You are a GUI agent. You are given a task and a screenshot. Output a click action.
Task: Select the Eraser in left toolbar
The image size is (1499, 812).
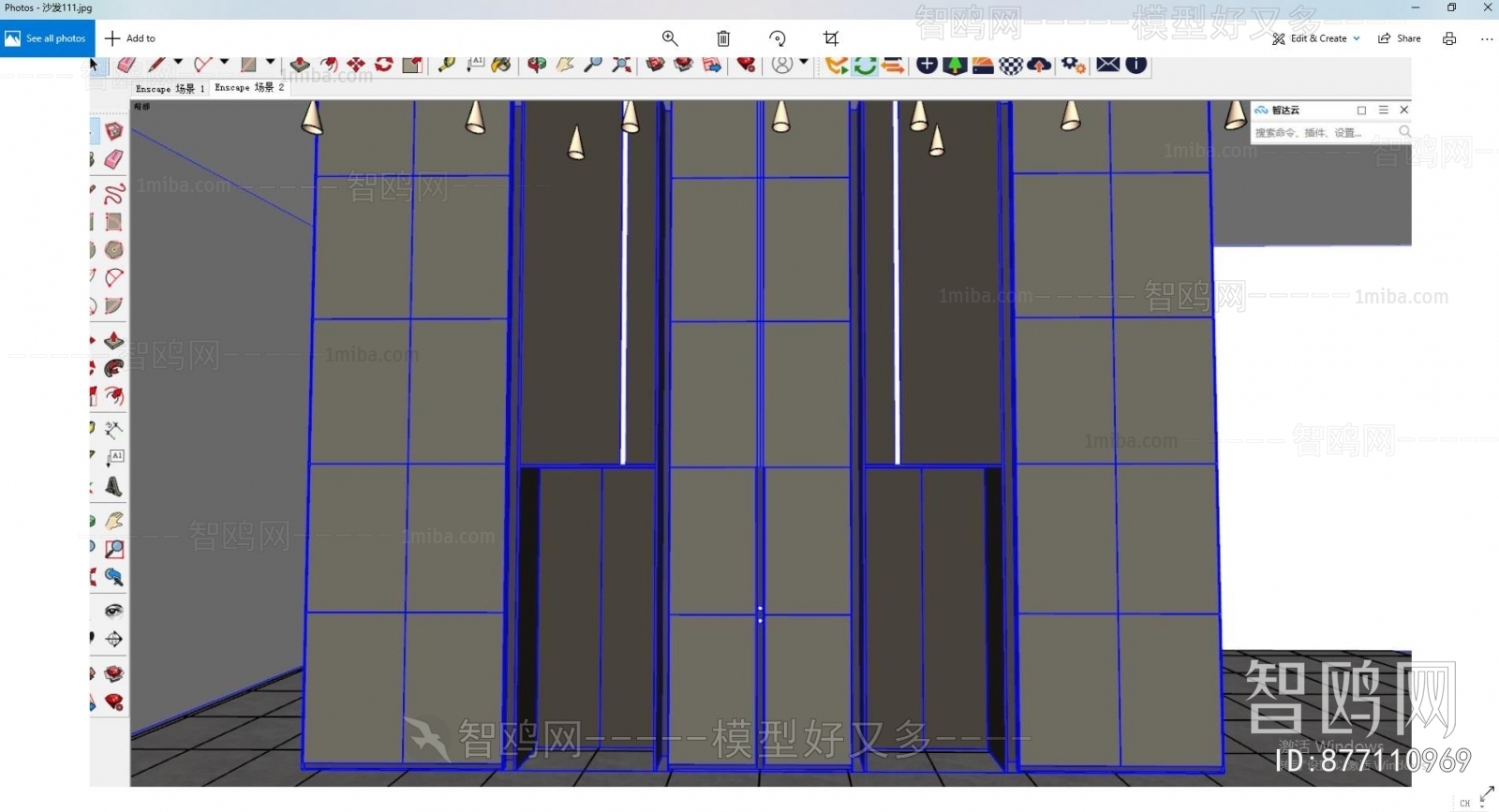pyautogui.click(x=114, y=159)
